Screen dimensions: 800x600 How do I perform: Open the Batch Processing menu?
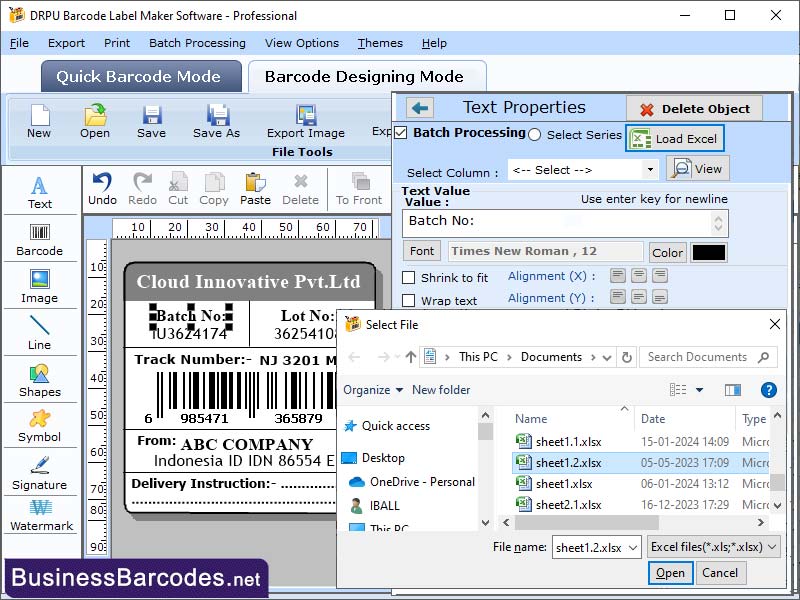click(198, 43)
